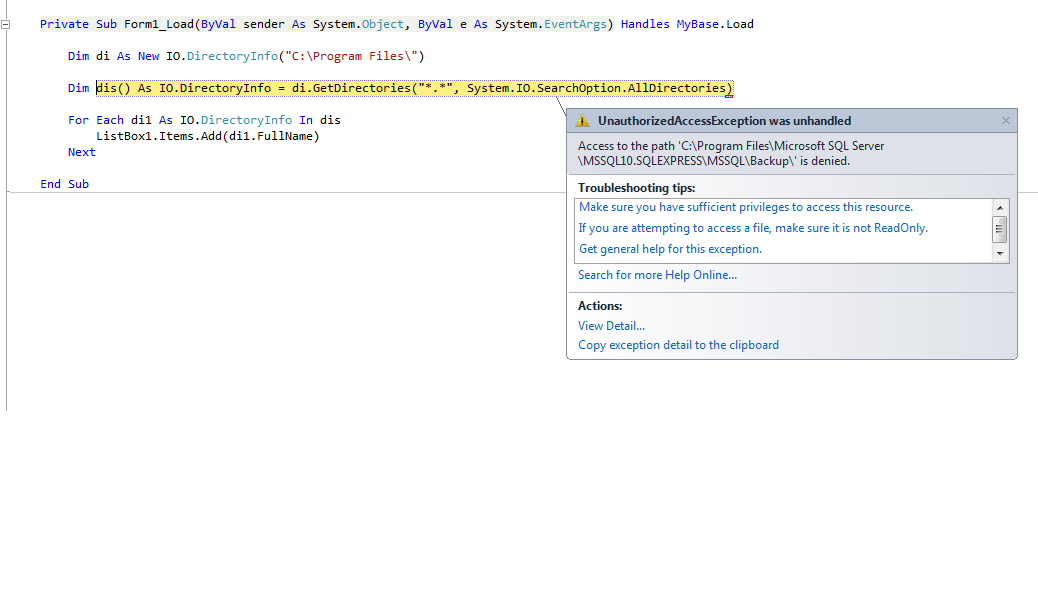The height and width of the screenshot is (614, 1038).
Task: Place cursor on the End Sub line
Action: coord(65,184)
